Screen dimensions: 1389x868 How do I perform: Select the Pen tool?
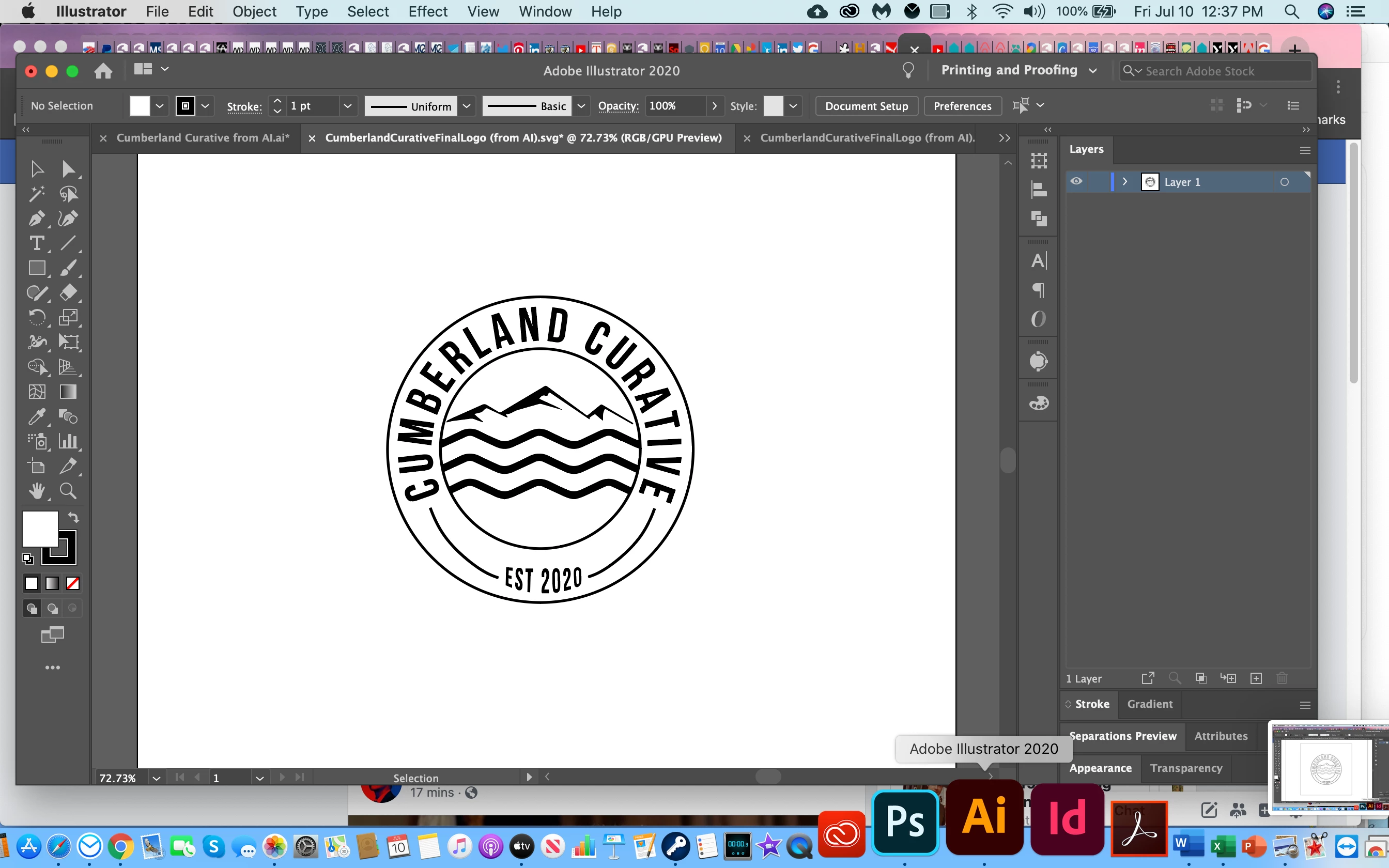tap(36, 219)
